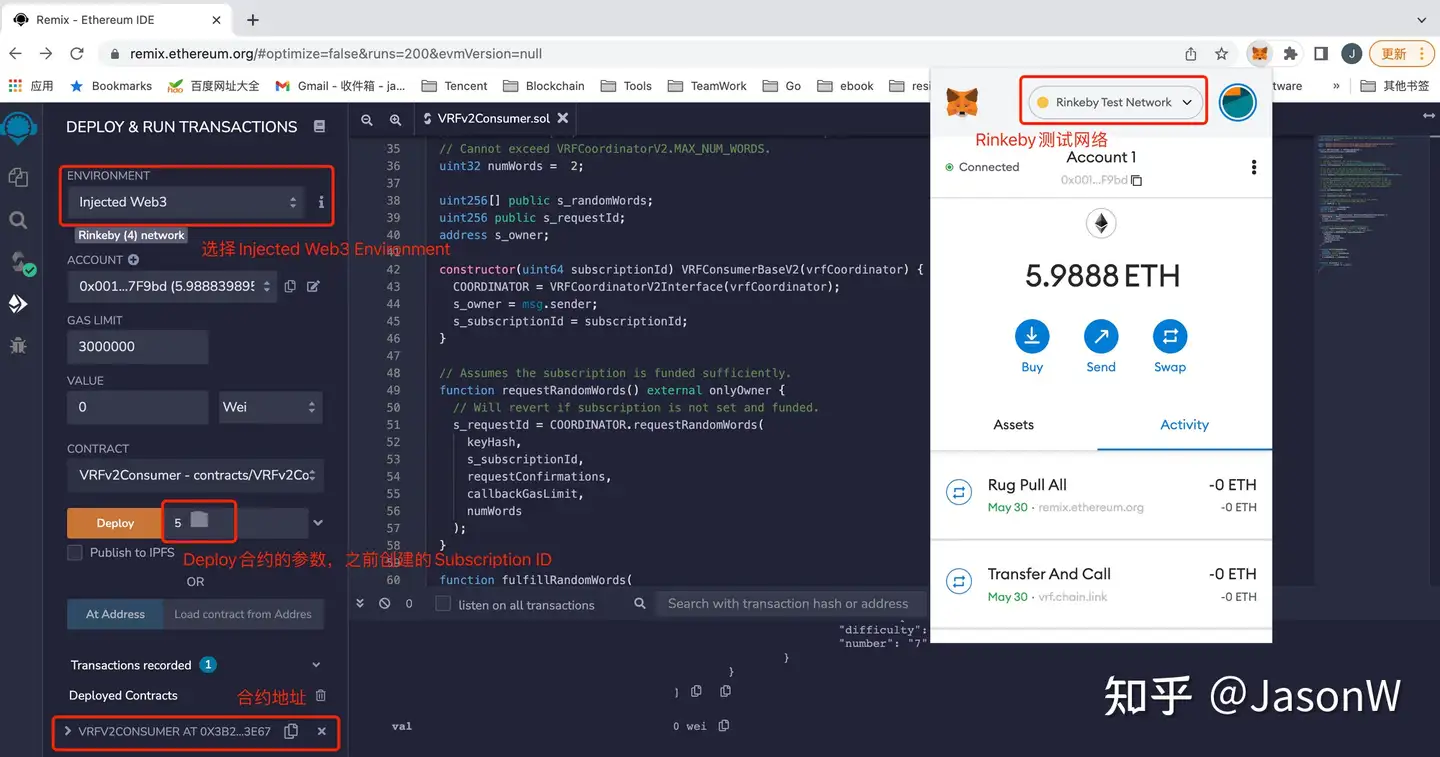
Task: Open the sidebar Search icon
Action: pos(18,220)
